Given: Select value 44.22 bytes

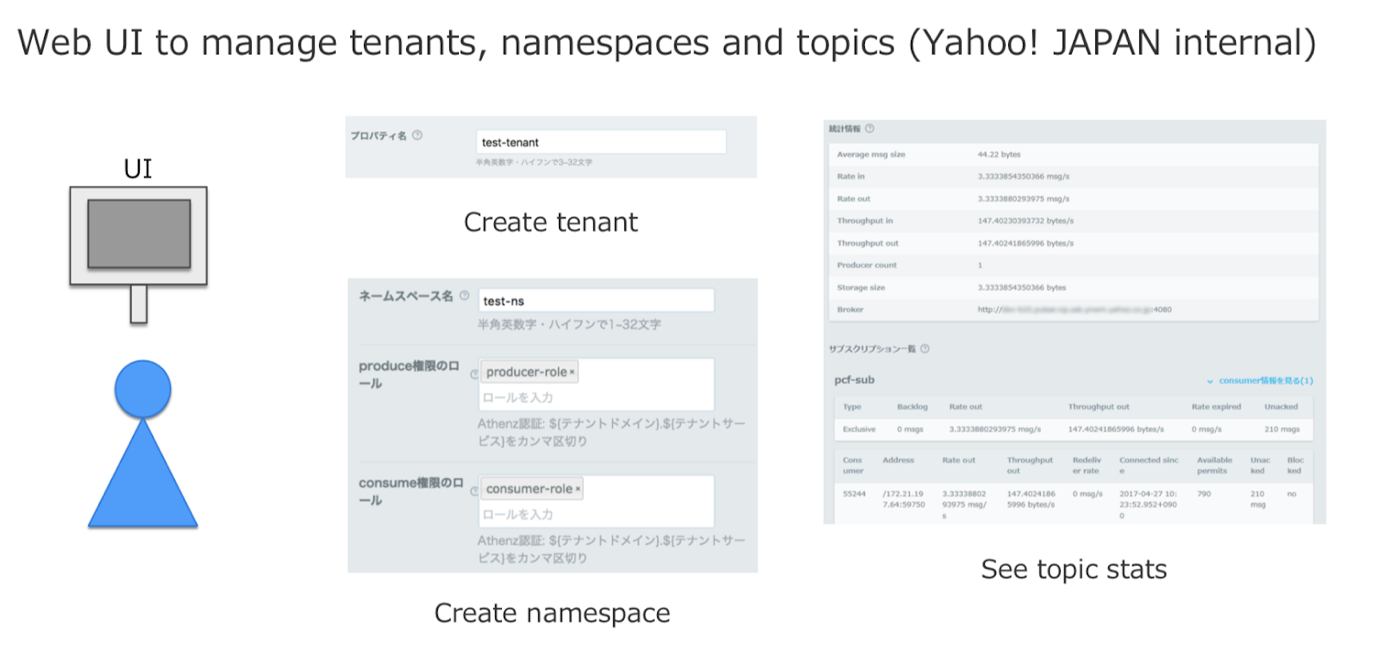Looking at the screenshot, I should pos(999,155).
